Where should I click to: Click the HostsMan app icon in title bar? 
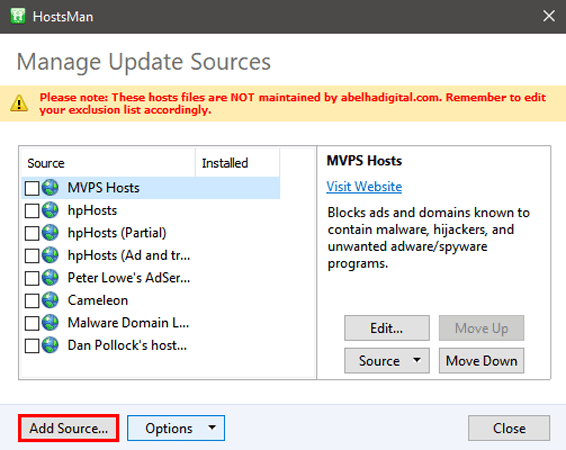click(x=18, y=16)
